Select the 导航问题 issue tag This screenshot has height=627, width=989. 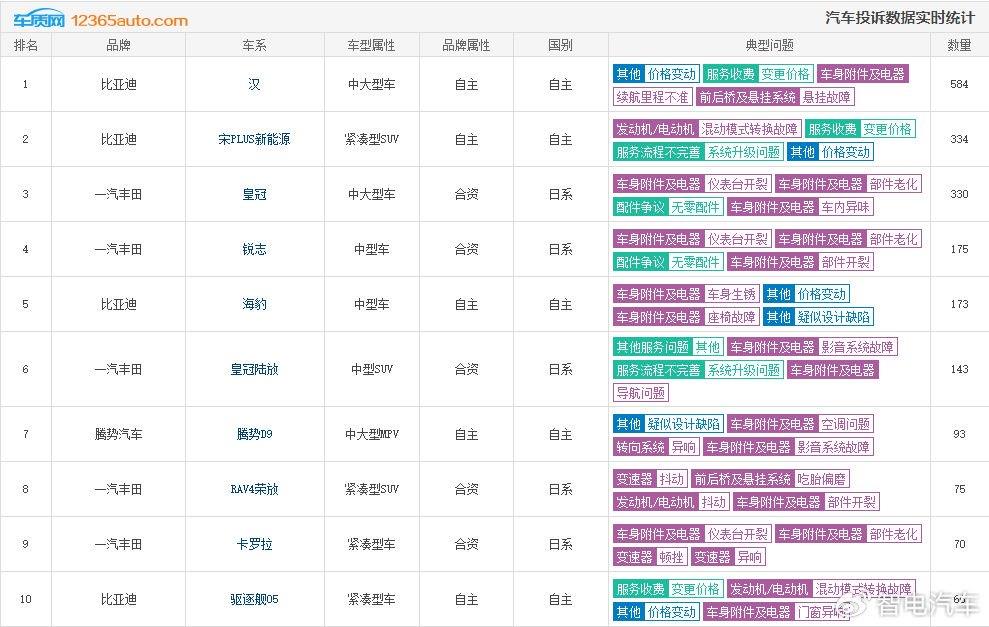[641, 393]
